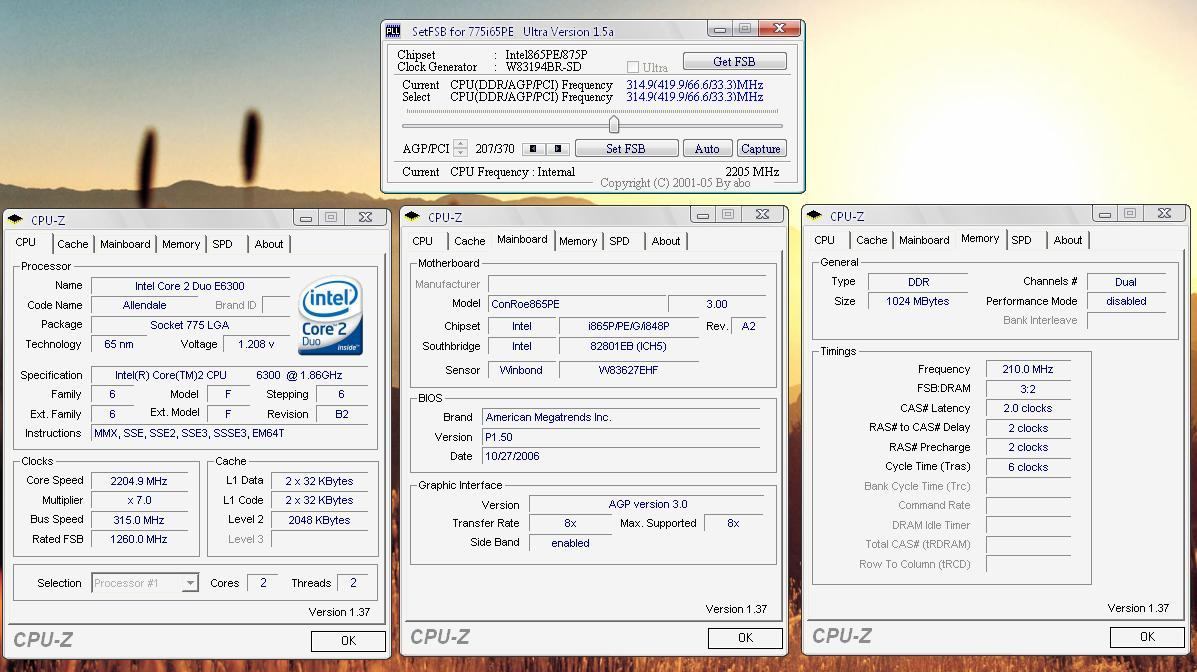This screenshot has width=1197, height=672.
Task: Open the Memory tab in middle CPU-Z window
Action: click(x=578, y=241)
